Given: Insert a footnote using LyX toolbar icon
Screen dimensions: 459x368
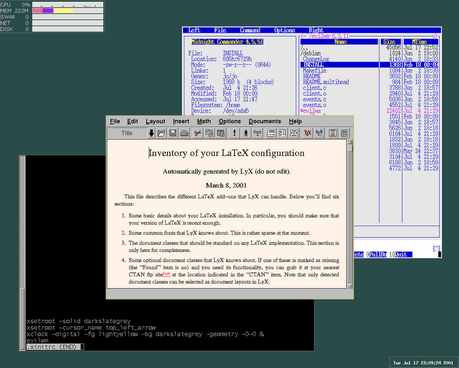Looking at the screenshot, I should click(271, 133).
